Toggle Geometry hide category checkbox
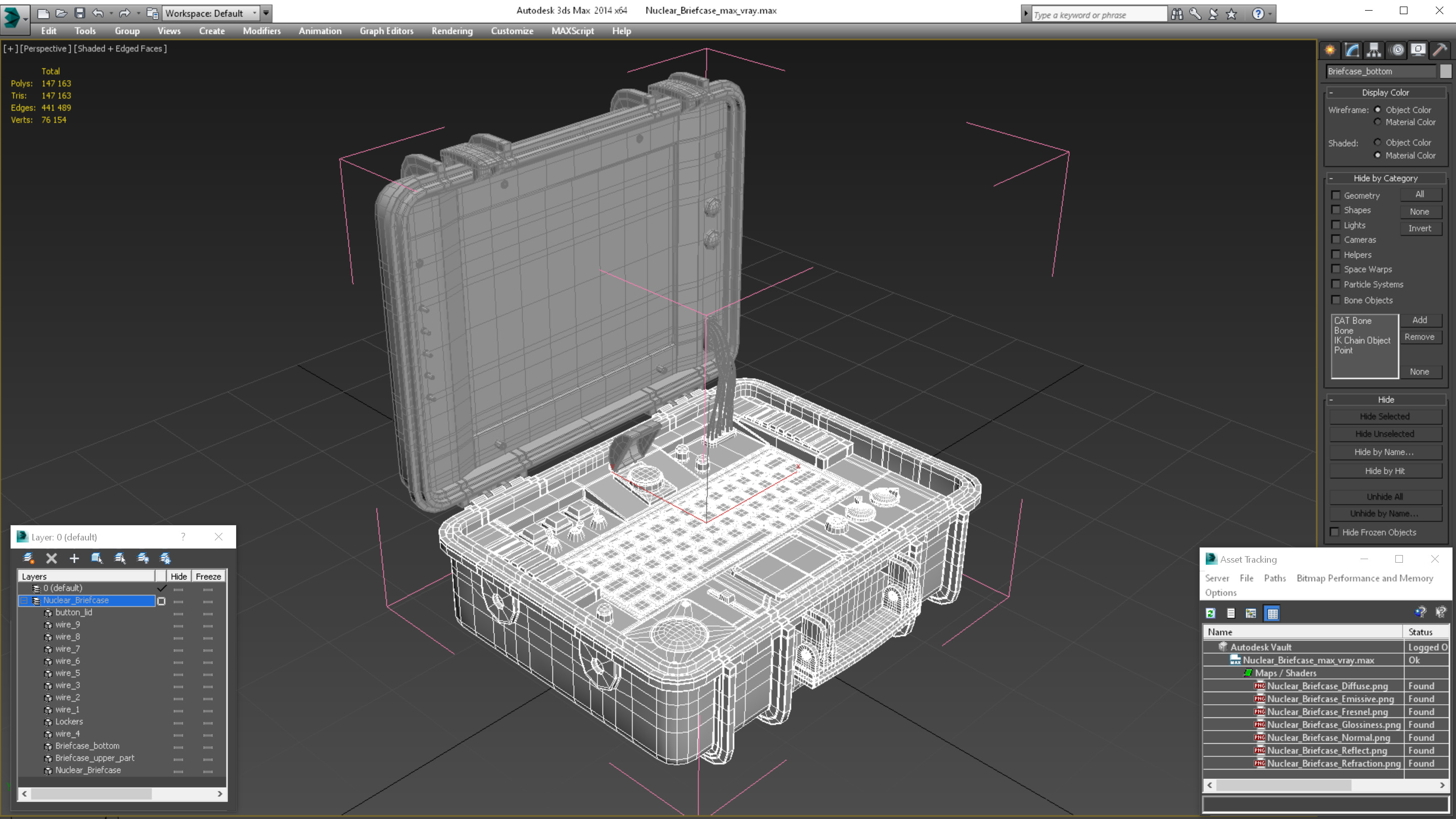The image size is (1456, 819). click(1336, 195)
